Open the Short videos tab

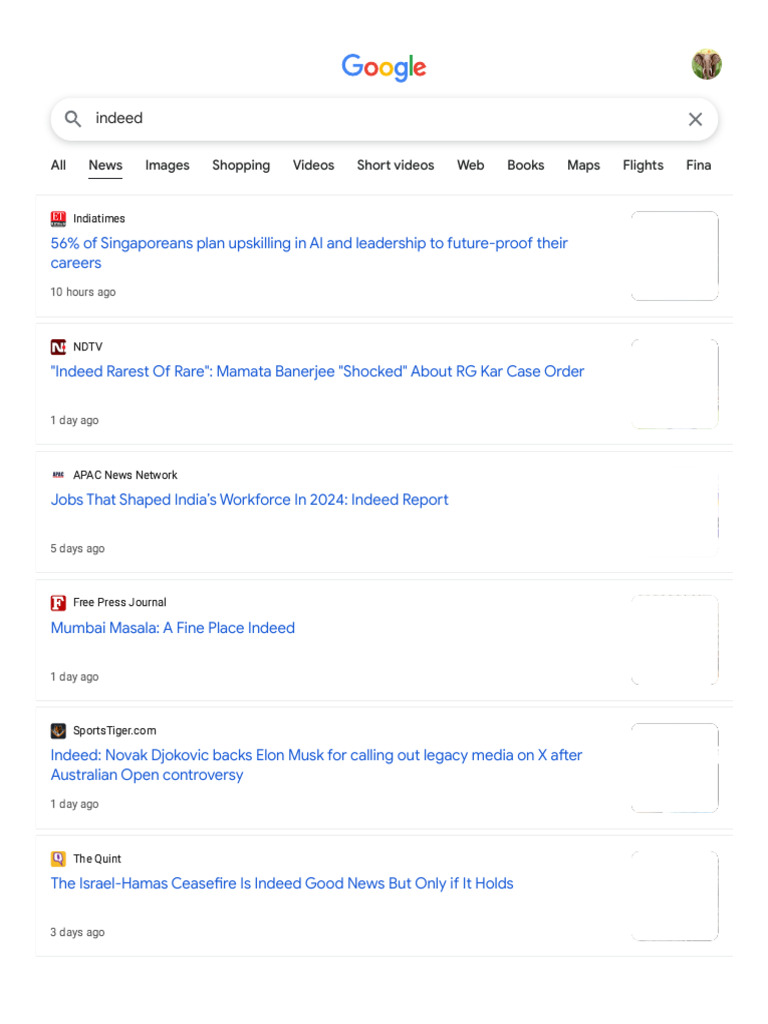pyautogui.click(x=395, y=165)
